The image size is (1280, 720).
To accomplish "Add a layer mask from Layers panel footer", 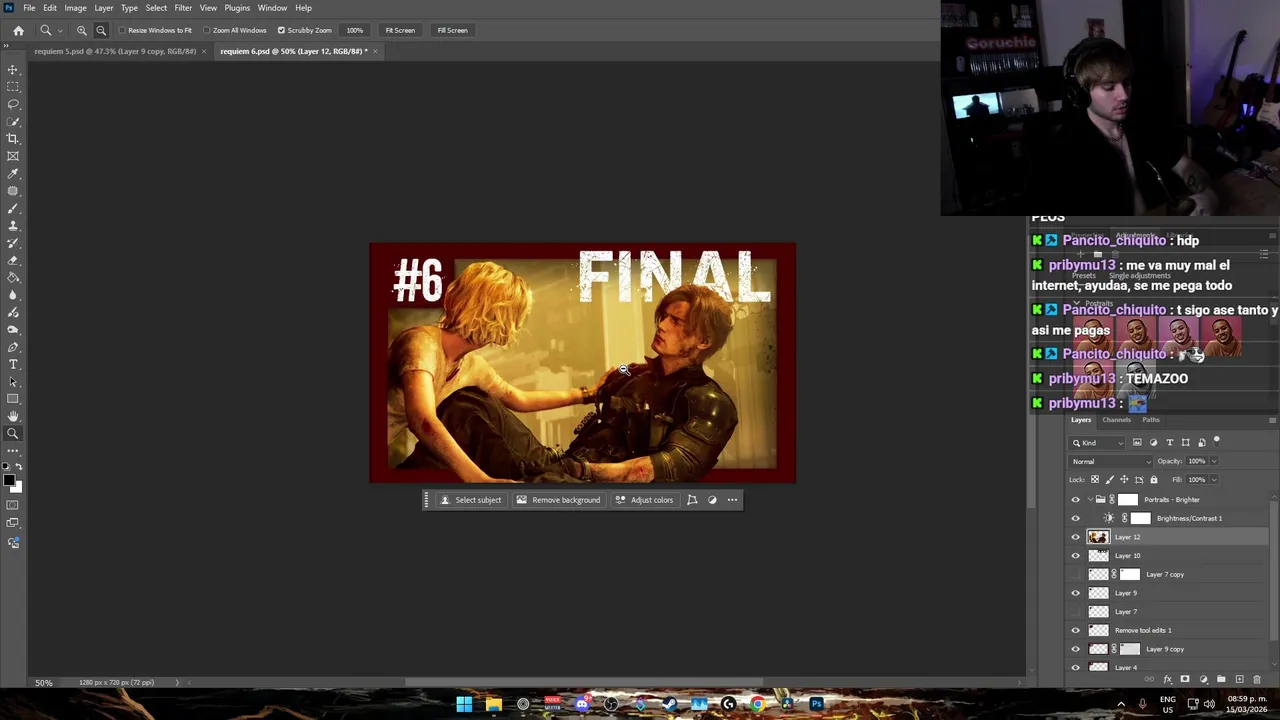I will (x=1185, y=679).
